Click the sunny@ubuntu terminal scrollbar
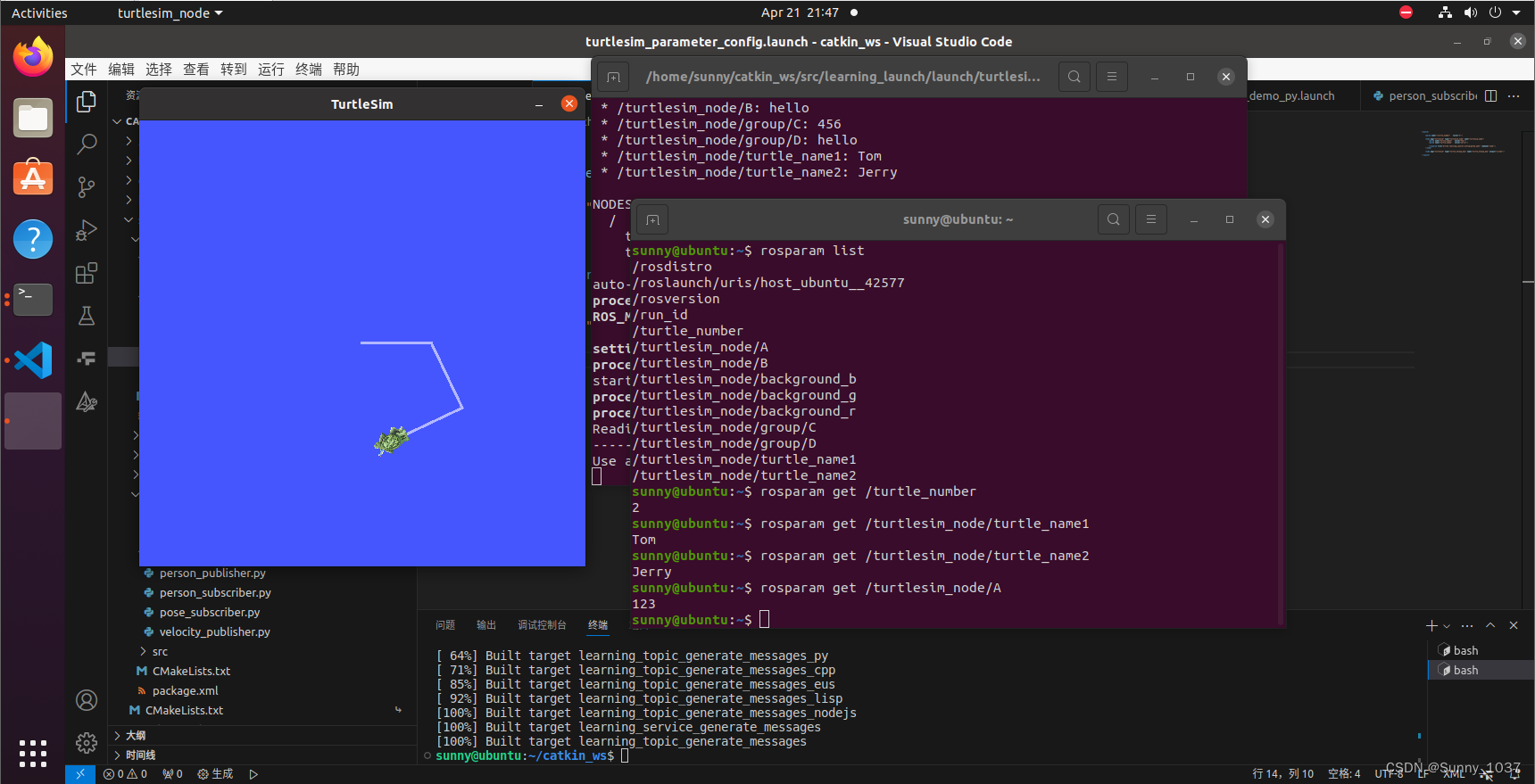1535x784 pixels. 1281,433
